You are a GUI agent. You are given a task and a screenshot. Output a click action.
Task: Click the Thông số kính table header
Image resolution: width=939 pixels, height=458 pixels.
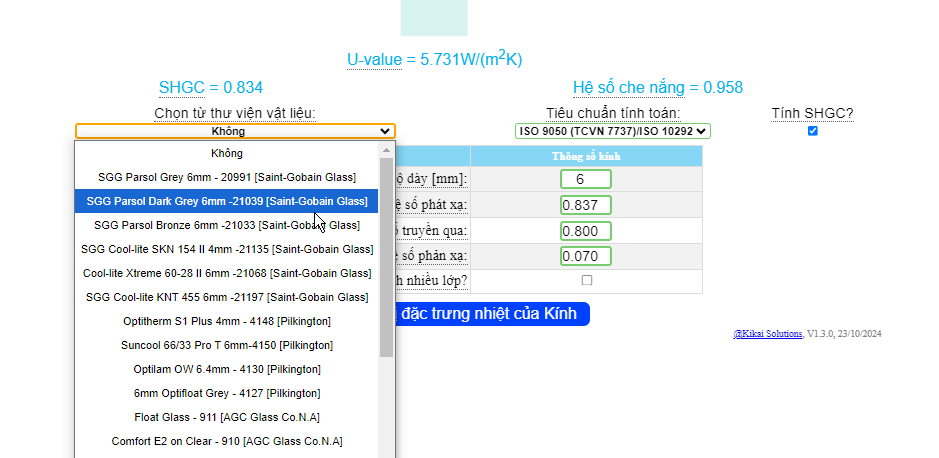(x=586, y=156)
